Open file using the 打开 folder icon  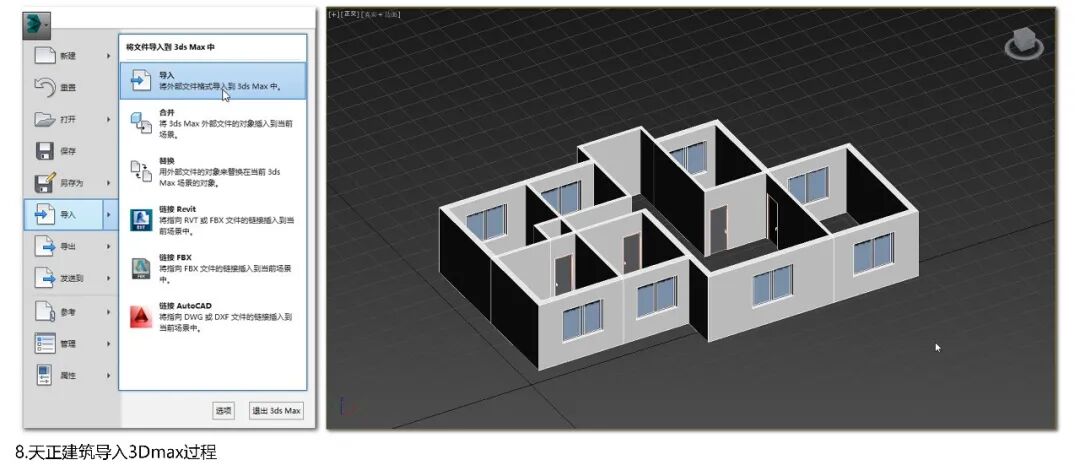click(x=45, y=119)
